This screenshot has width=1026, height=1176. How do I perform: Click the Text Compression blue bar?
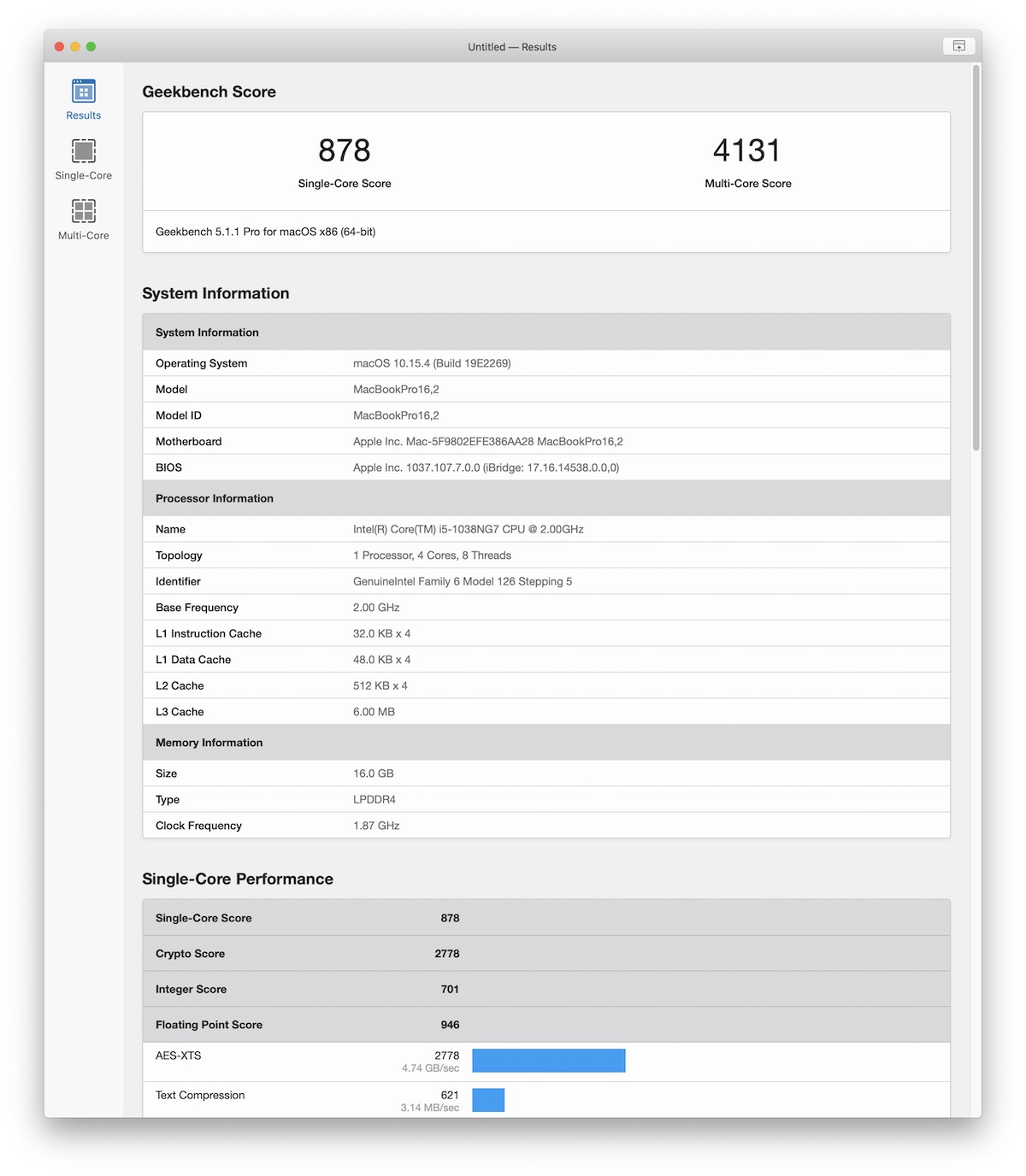click(x=488, y=1100)
